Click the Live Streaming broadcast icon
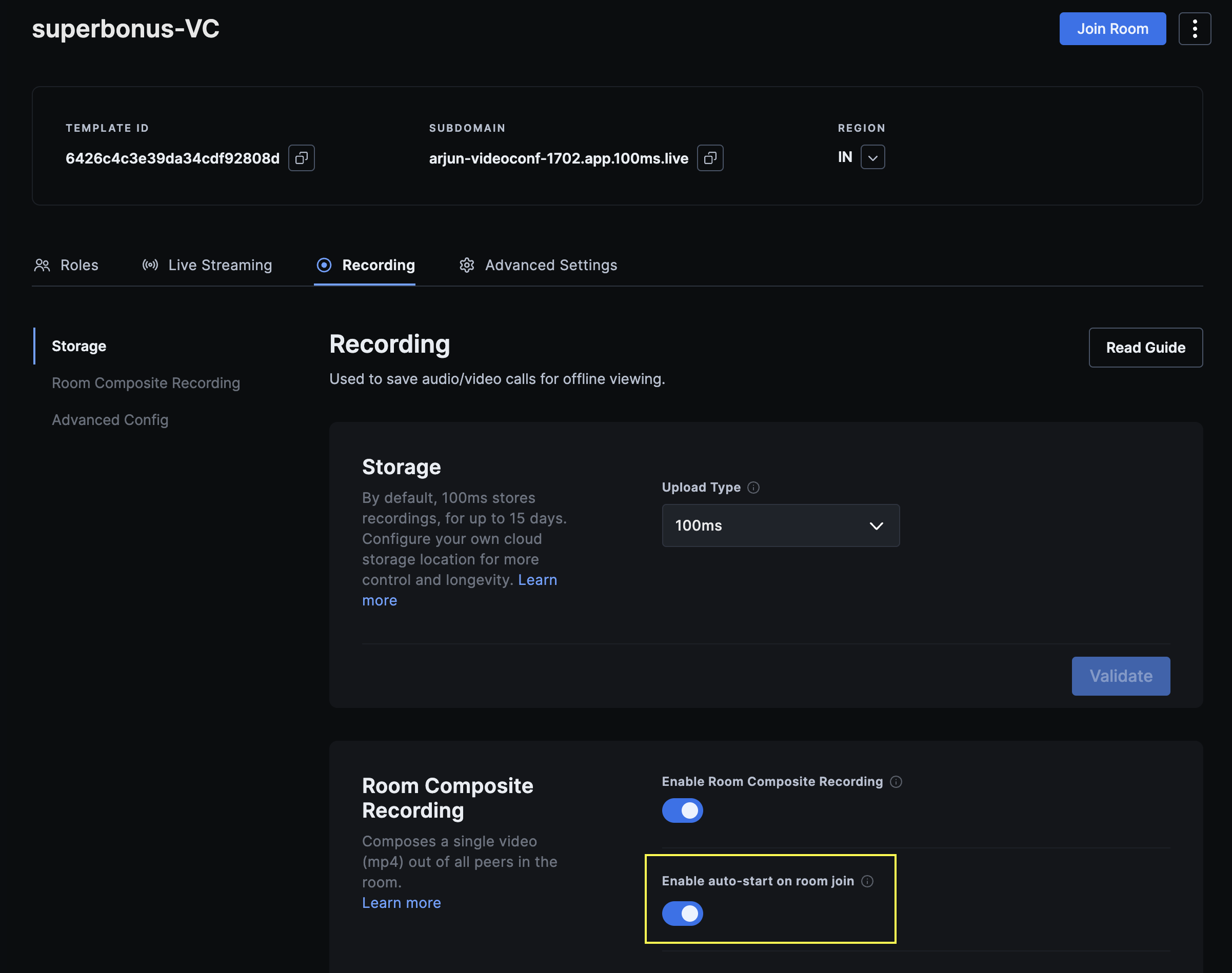This screenshot has width=1232, height=973. (149, 265)
